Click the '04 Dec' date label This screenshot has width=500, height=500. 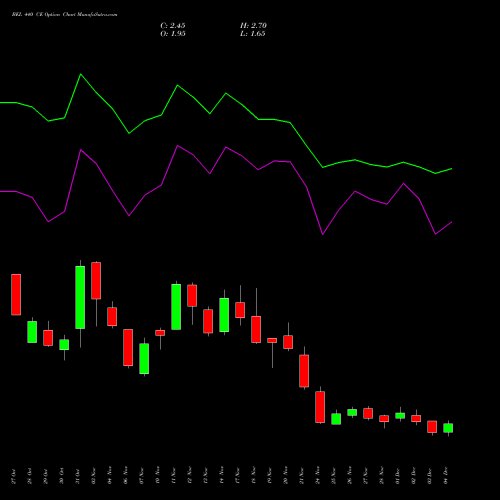(x=446, y=476)
